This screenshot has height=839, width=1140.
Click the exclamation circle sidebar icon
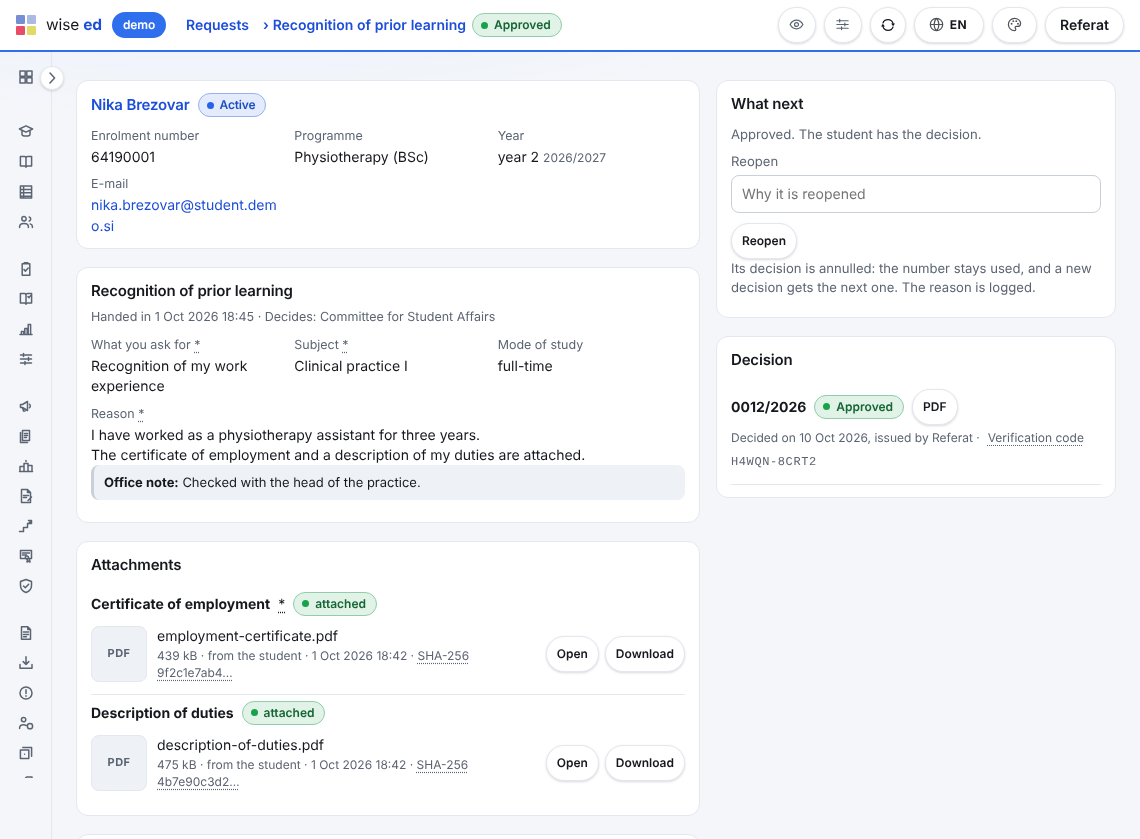click(26, 693)
